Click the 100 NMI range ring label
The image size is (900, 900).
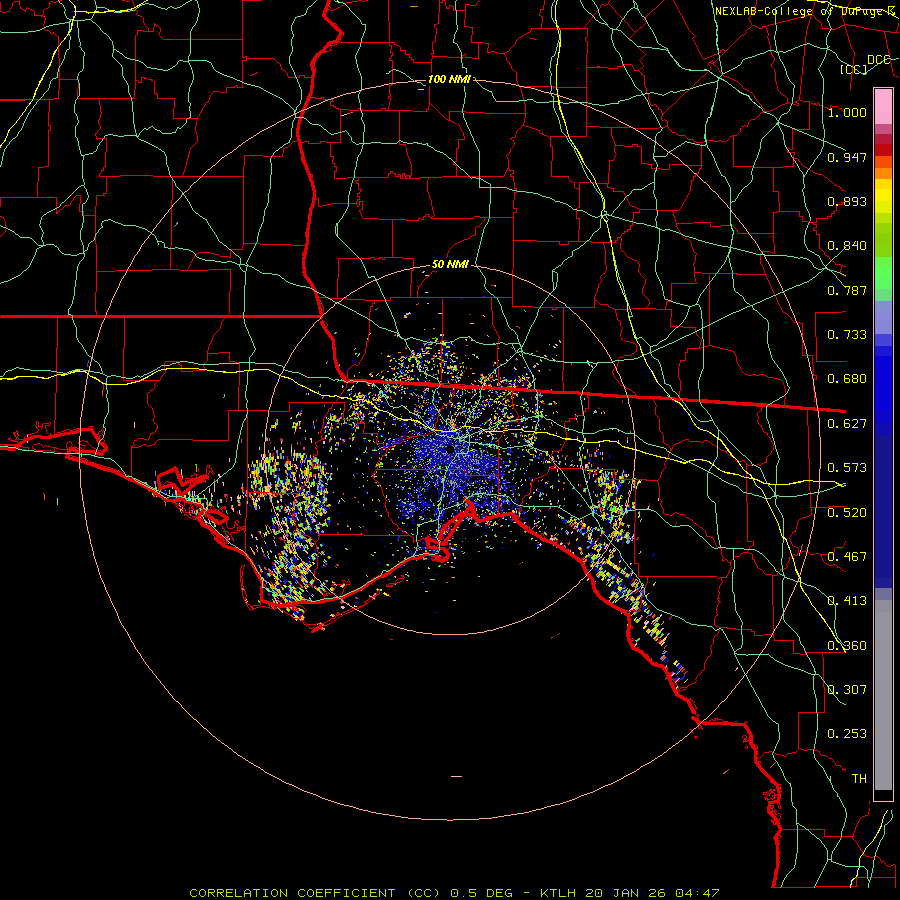[449, 79]
